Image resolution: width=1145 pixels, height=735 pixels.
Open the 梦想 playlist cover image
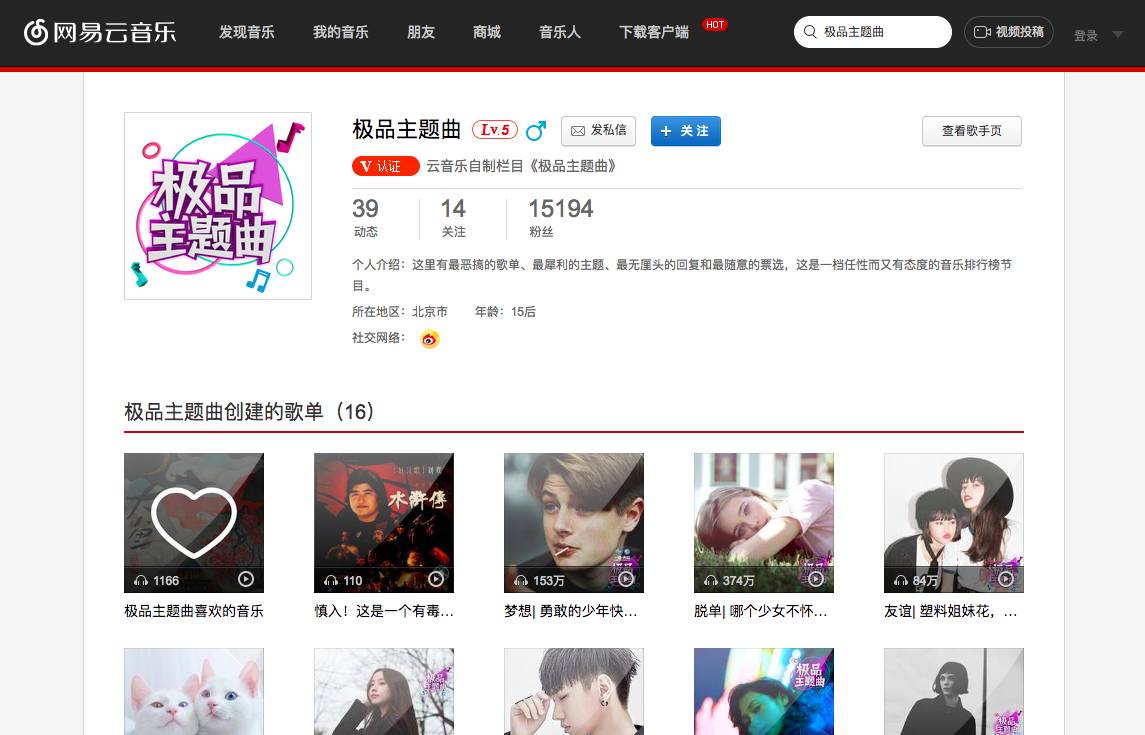(573, 523)
